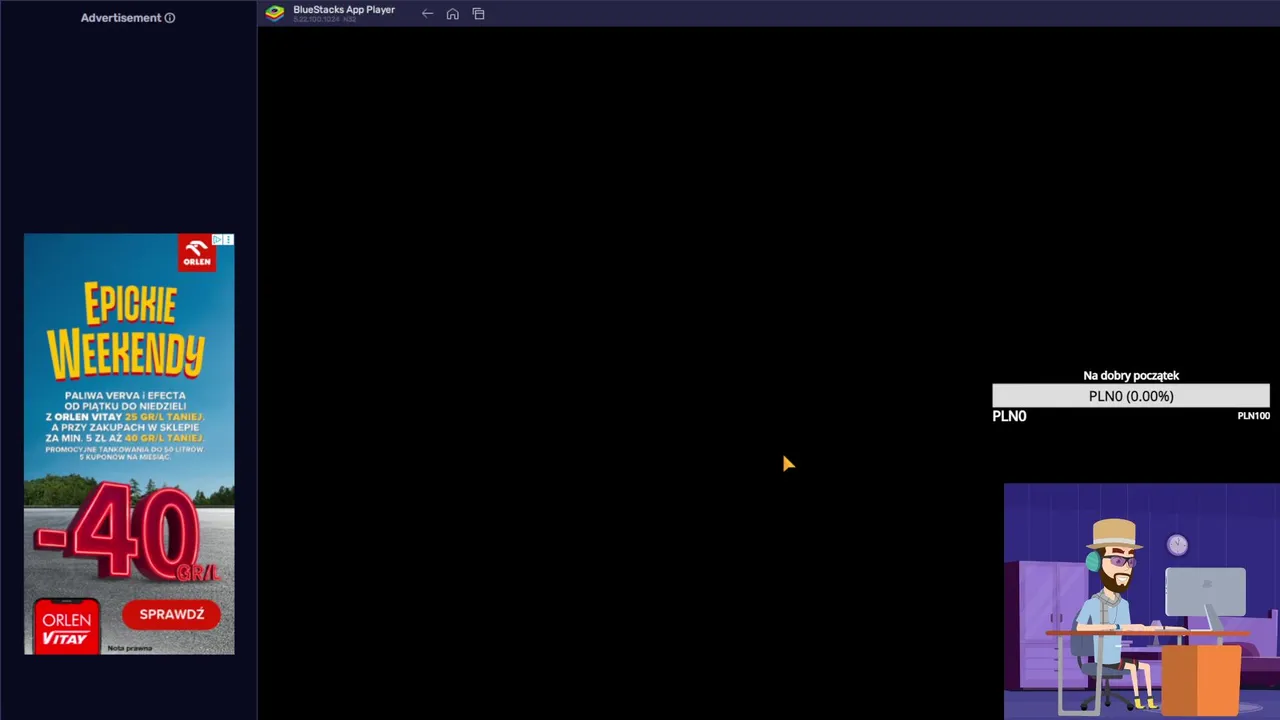Viewport: 1280px width, 720px height.
Task: Click the Advertisement label
Action: click(x=121, y=18)
